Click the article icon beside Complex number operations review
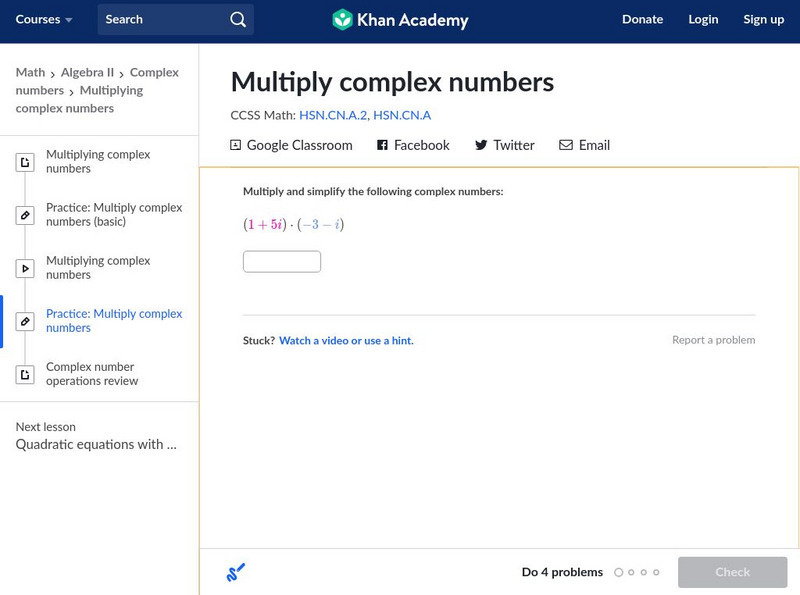Image resolution: width=800 pixels, height=595 pixels. [x=25, y=374]
